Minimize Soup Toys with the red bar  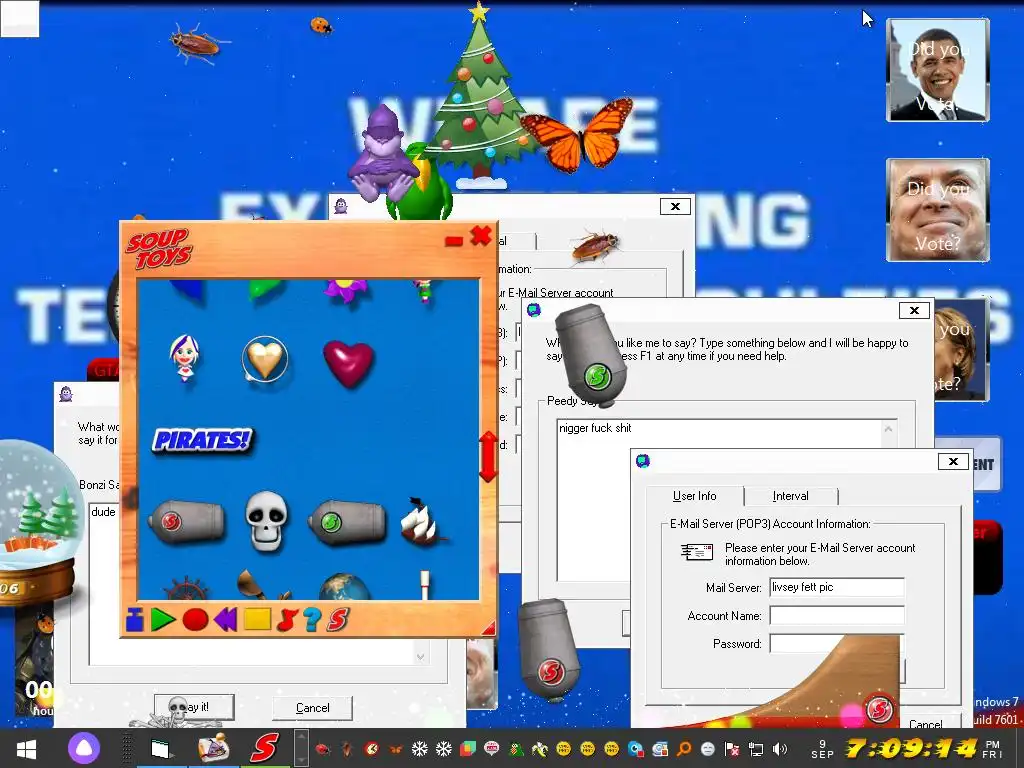tap(453, 241)
